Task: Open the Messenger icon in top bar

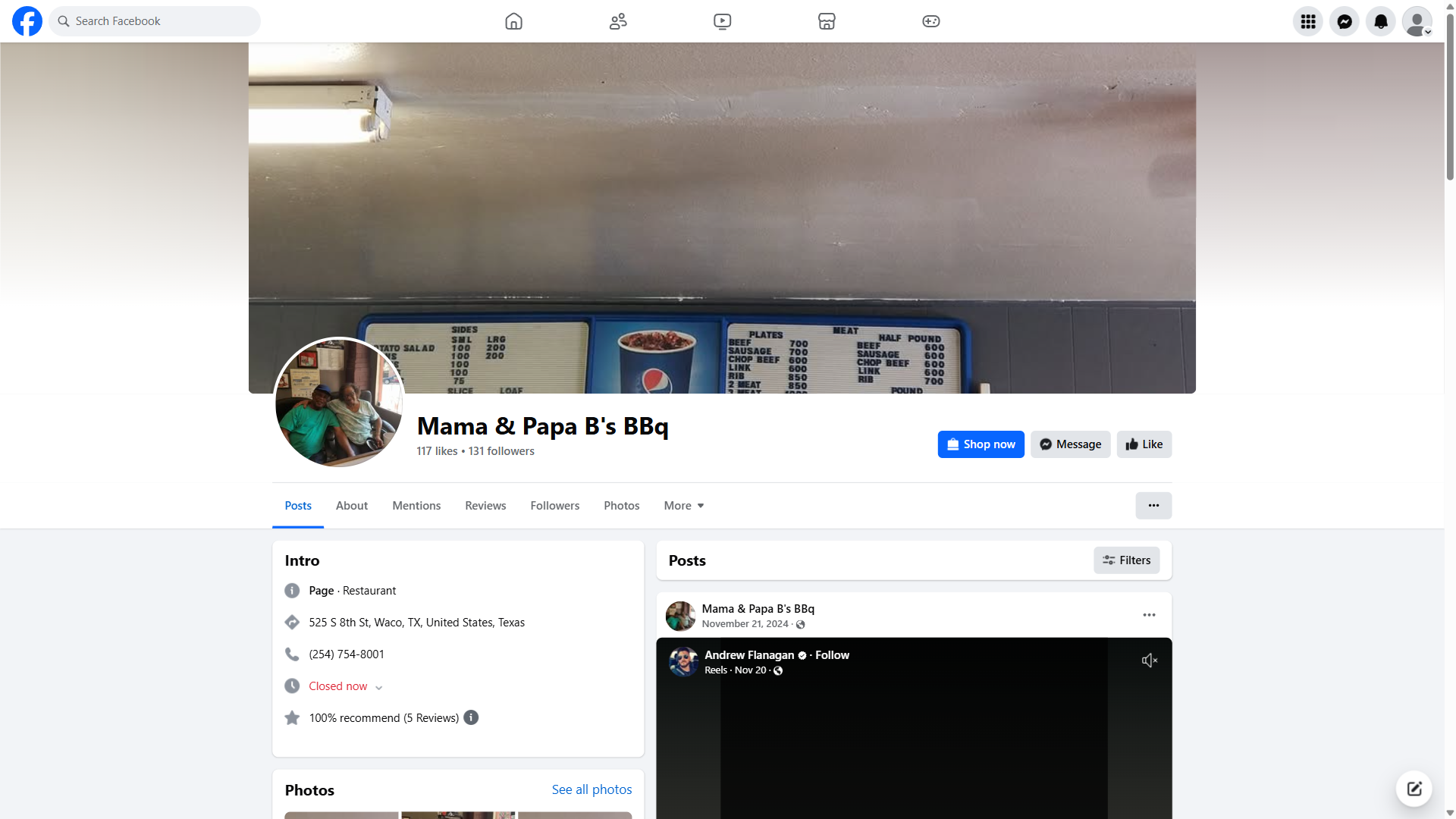Action: coord(1344,21)
